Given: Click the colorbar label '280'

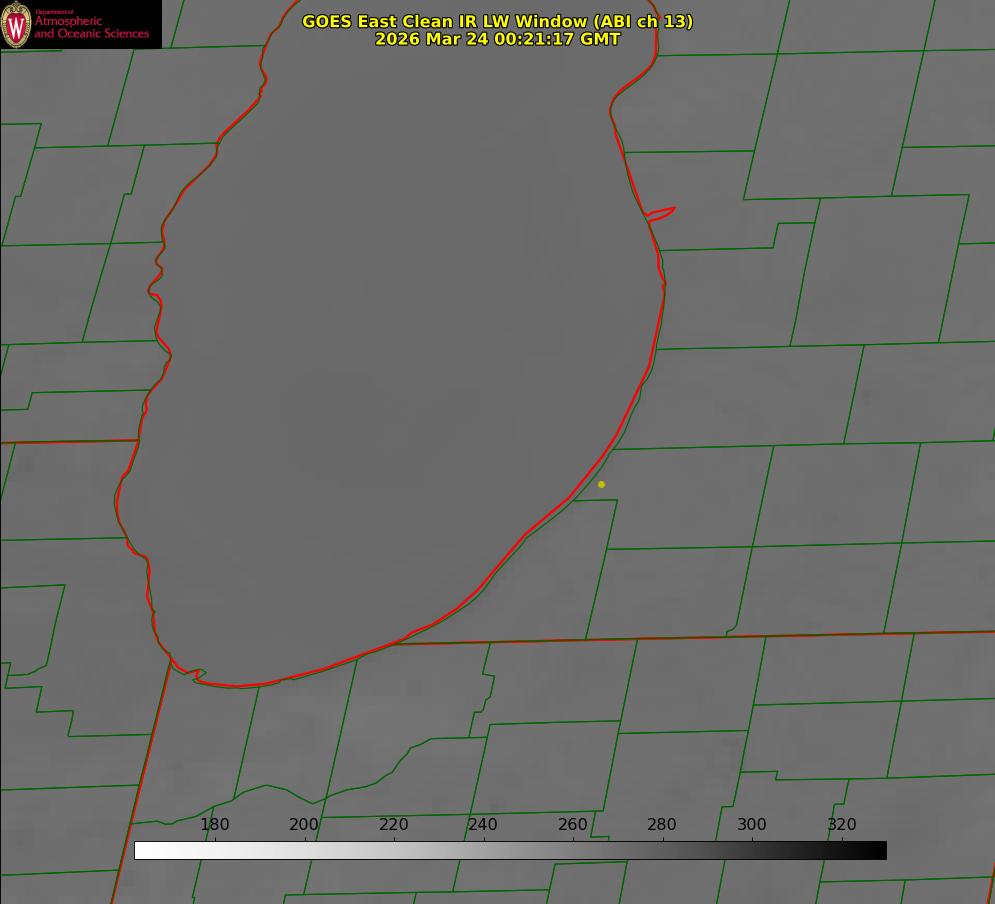Looking at the screenshot, I should tap(662, 824).
